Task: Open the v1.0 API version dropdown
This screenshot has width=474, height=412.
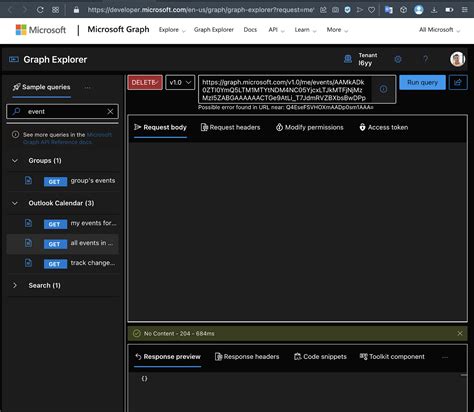Action: pos(180,82)
